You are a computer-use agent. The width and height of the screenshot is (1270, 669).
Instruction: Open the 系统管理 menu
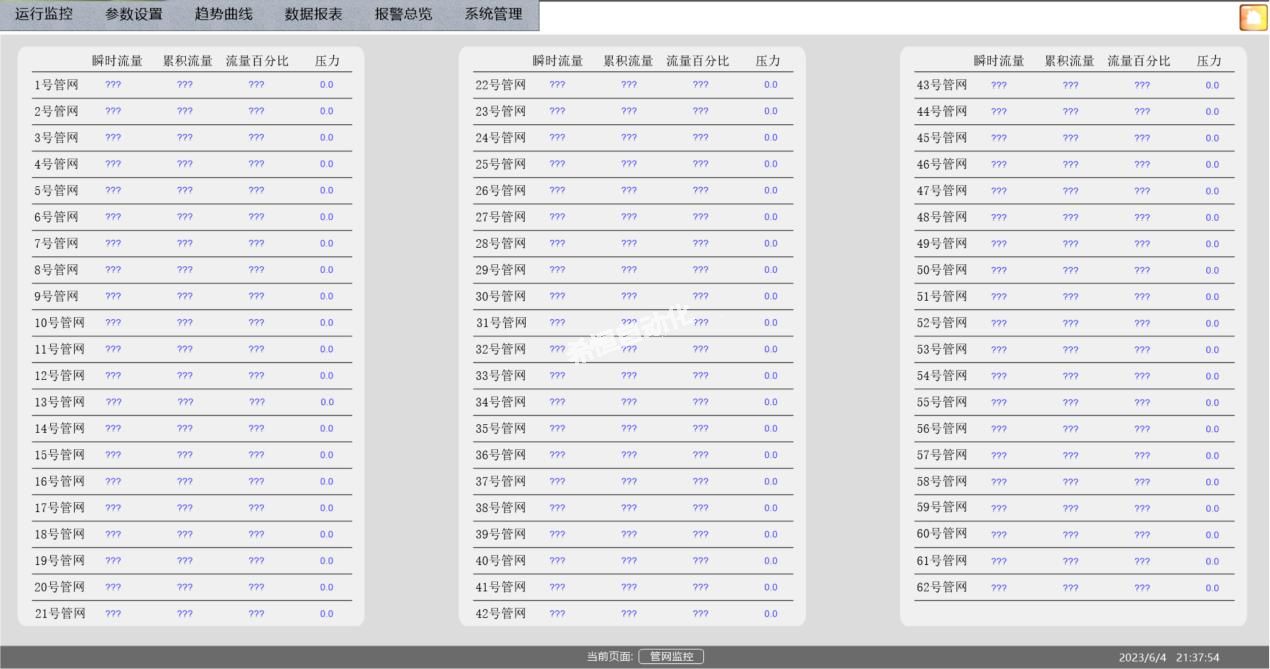click(x=494, y=15)
